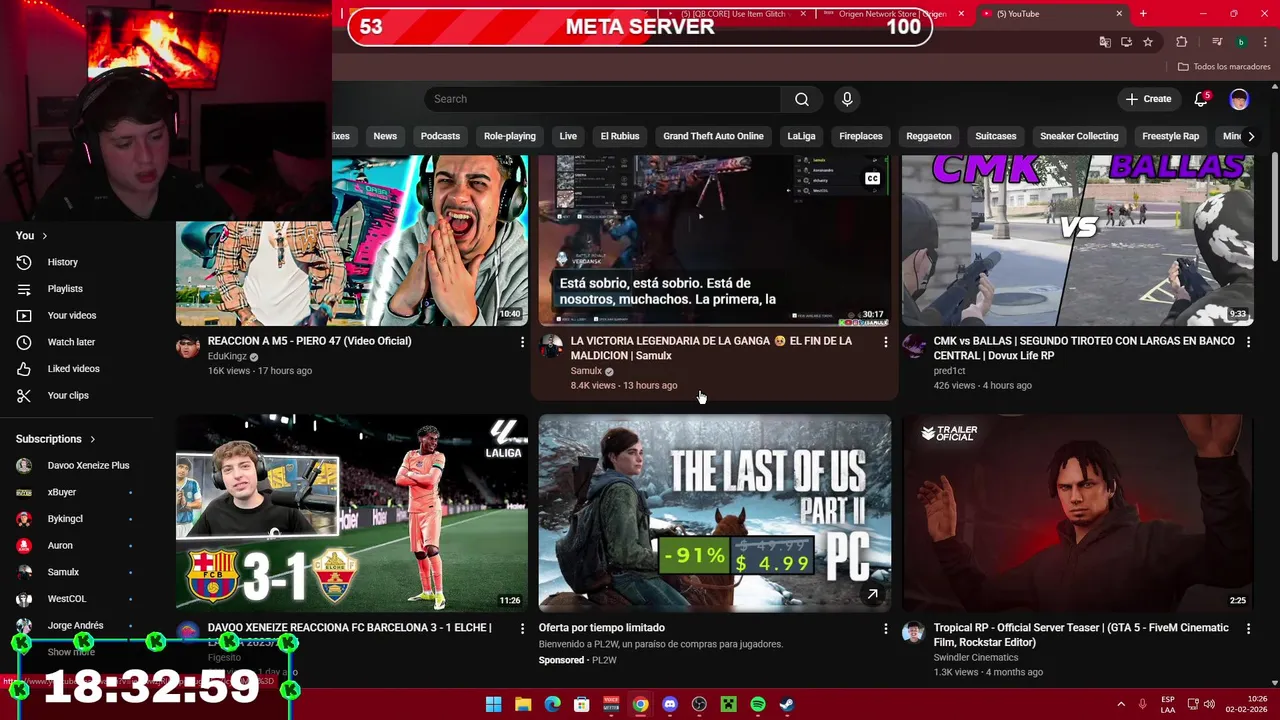Open a new browser tab
Viewport: 1280px width, 720px height.
point(1143,14)
